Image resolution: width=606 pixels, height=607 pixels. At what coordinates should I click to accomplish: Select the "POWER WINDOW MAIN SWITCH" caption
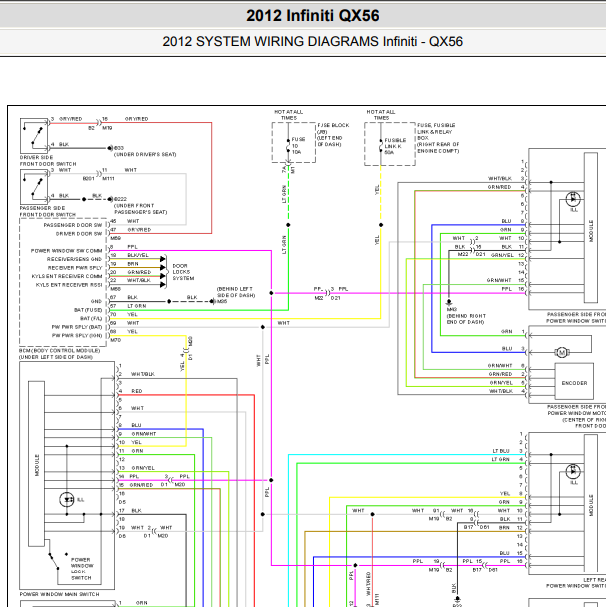59,594
